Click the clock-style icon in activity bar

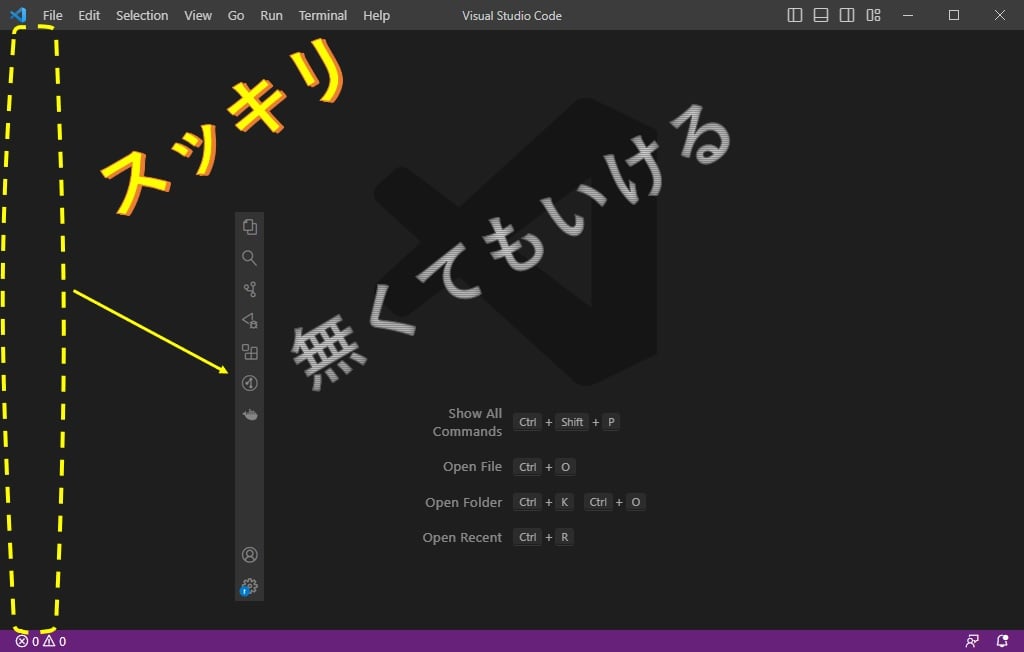(x=249, y=383)
